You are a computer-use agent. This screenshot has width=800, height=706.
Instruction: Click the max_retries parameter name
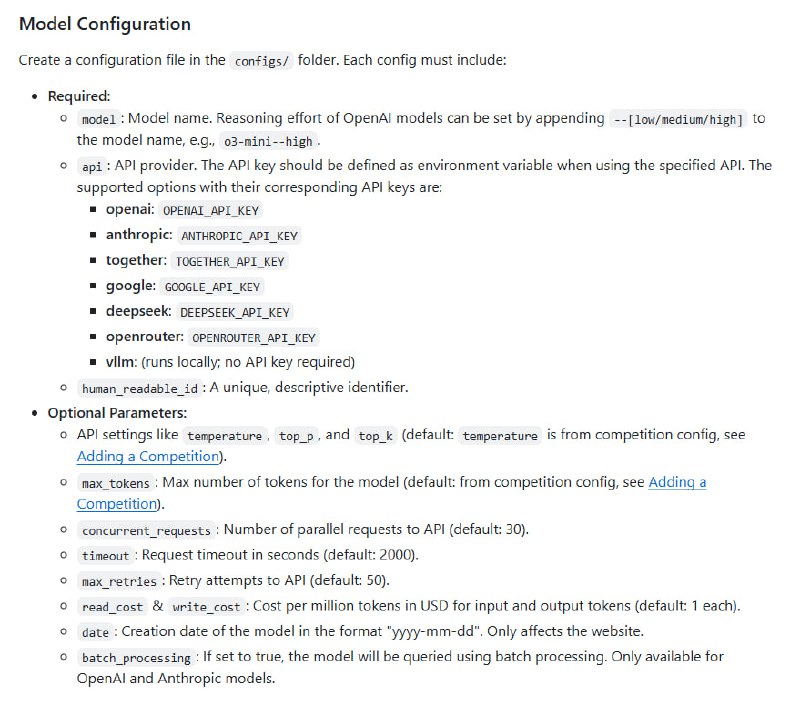121,582
